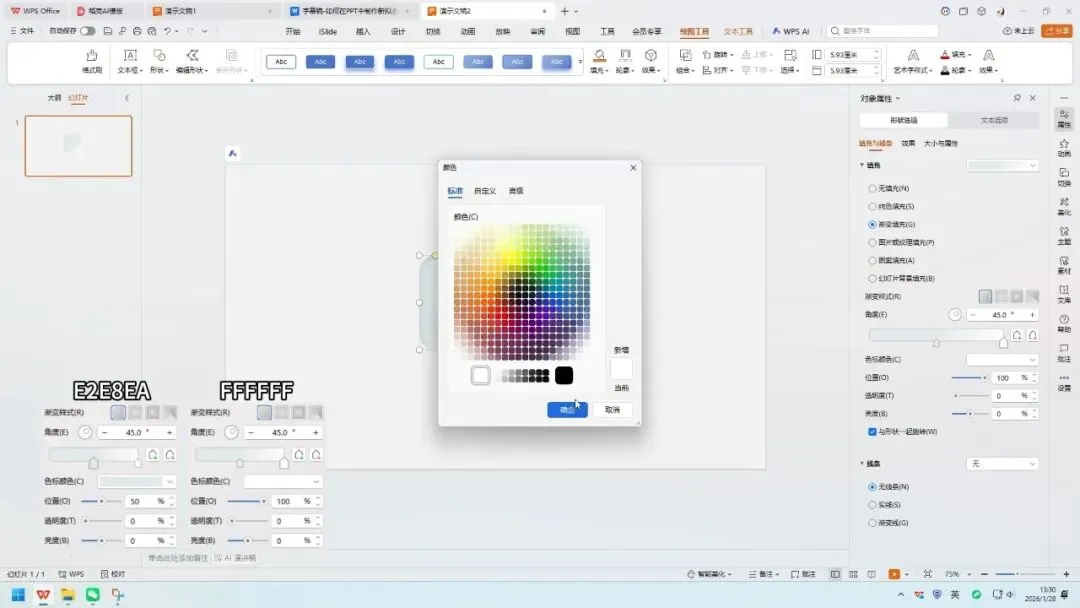The height and width of the screenshot is (608, 1080).
Task: Open Properties (属性) in right sidebar
Action: pos(1064,118)
